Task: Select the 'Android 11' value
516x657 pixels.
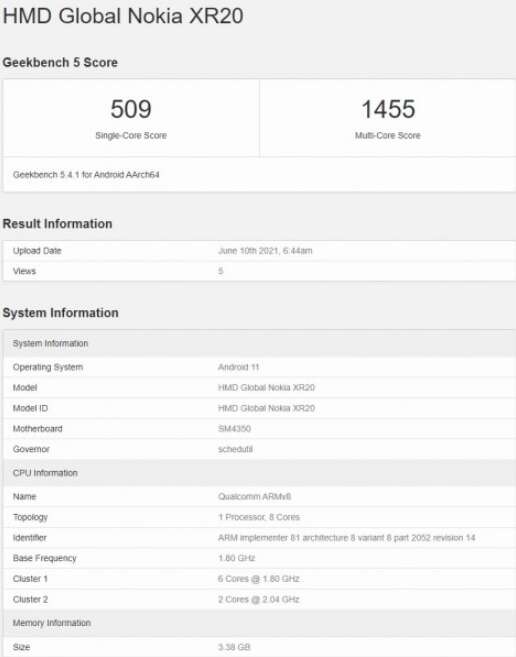Action: [239, 367]
